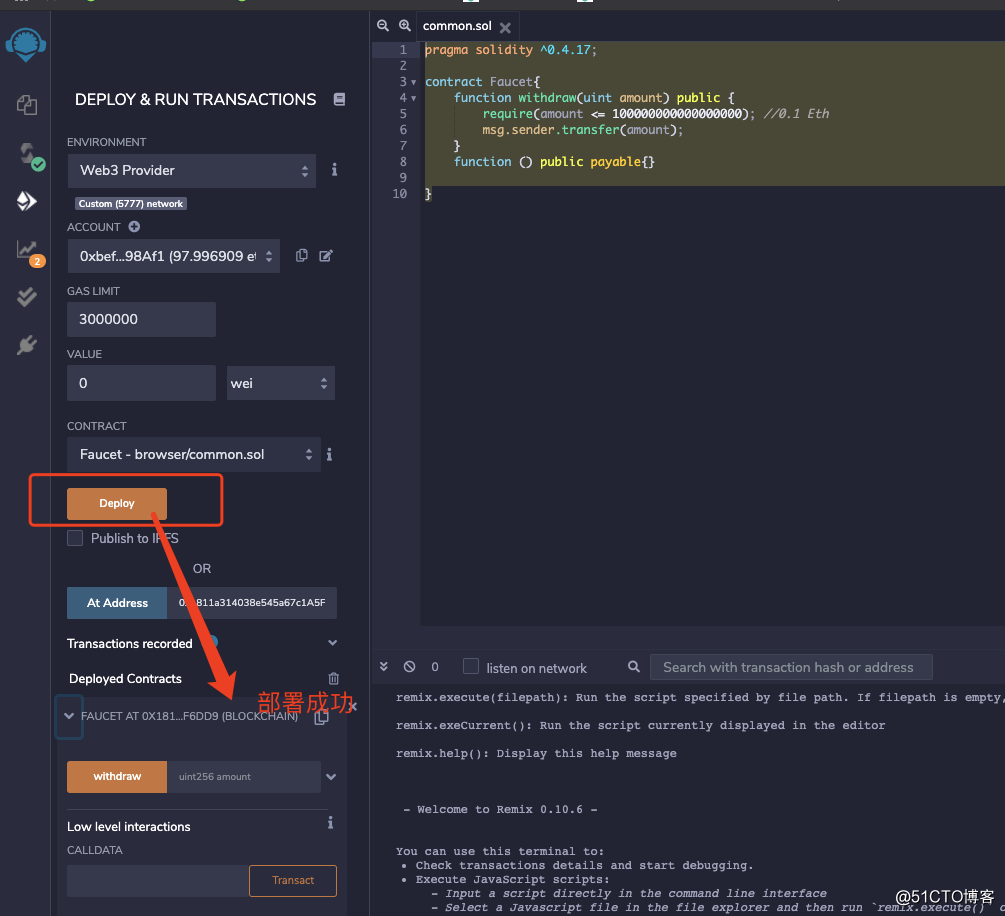This screenshot has width=1005, height=916.
Task: Zoom out the editor font
Action: (x=383, y=26)
